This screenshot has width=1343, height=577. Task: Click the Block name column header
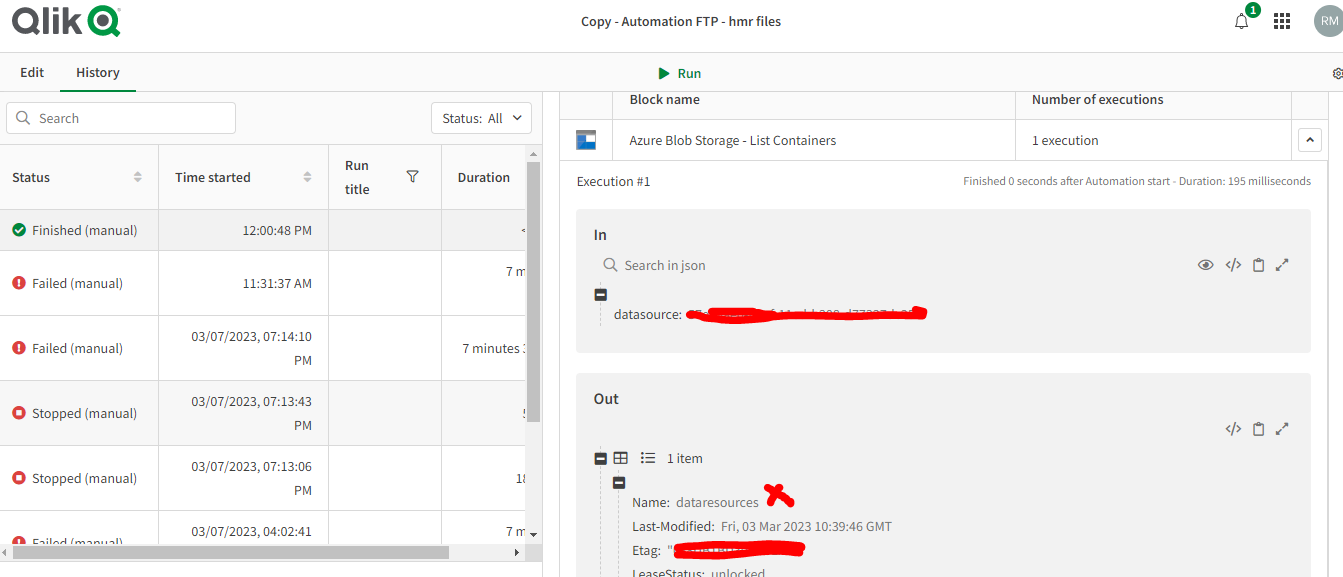(x=664, y=99)
